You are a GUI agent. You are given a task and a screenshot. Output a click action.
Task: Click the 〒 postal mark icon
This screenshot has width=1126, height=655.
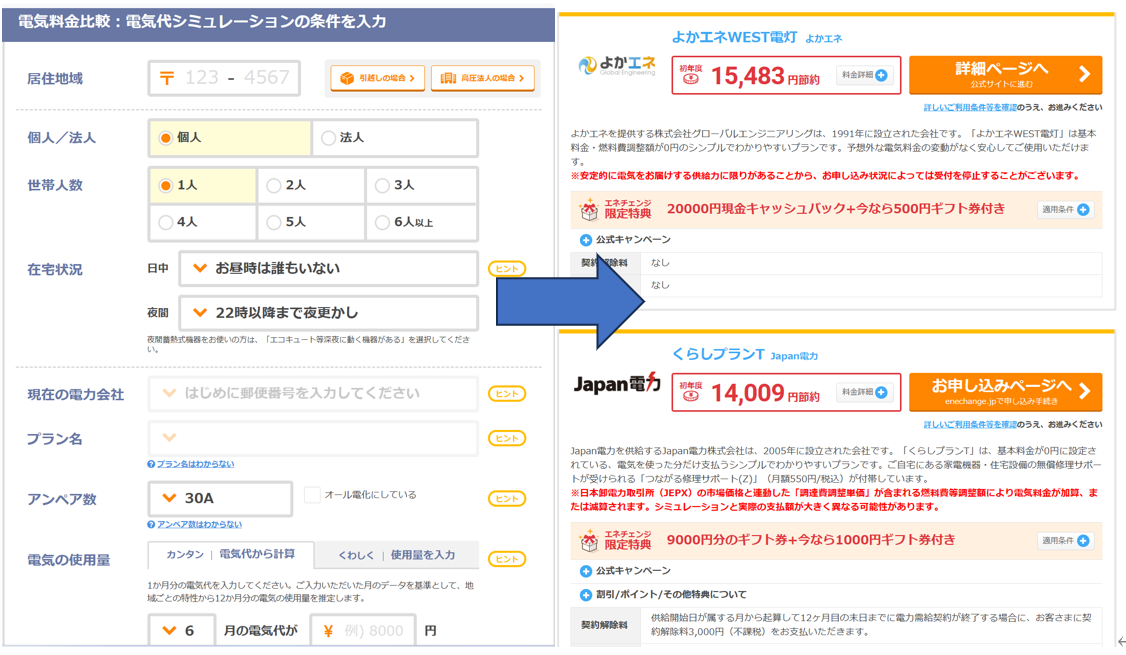[167, 78]
